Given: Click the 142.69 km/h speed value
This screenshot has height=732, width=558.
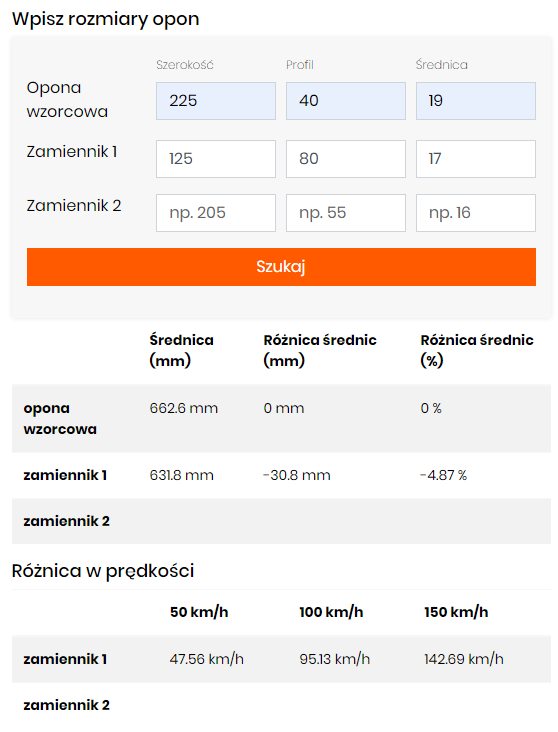Looking at the screenshot, I should point(464,659).
